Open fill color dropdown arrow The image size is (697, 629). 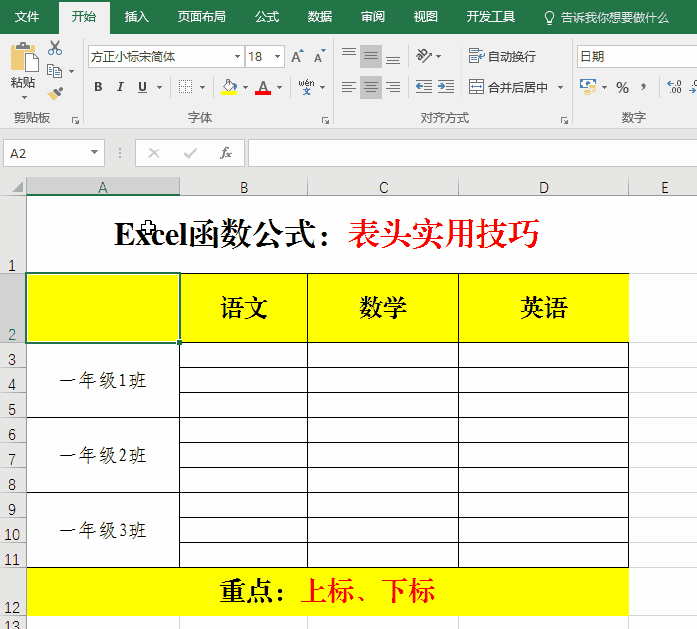pos(245,88)
